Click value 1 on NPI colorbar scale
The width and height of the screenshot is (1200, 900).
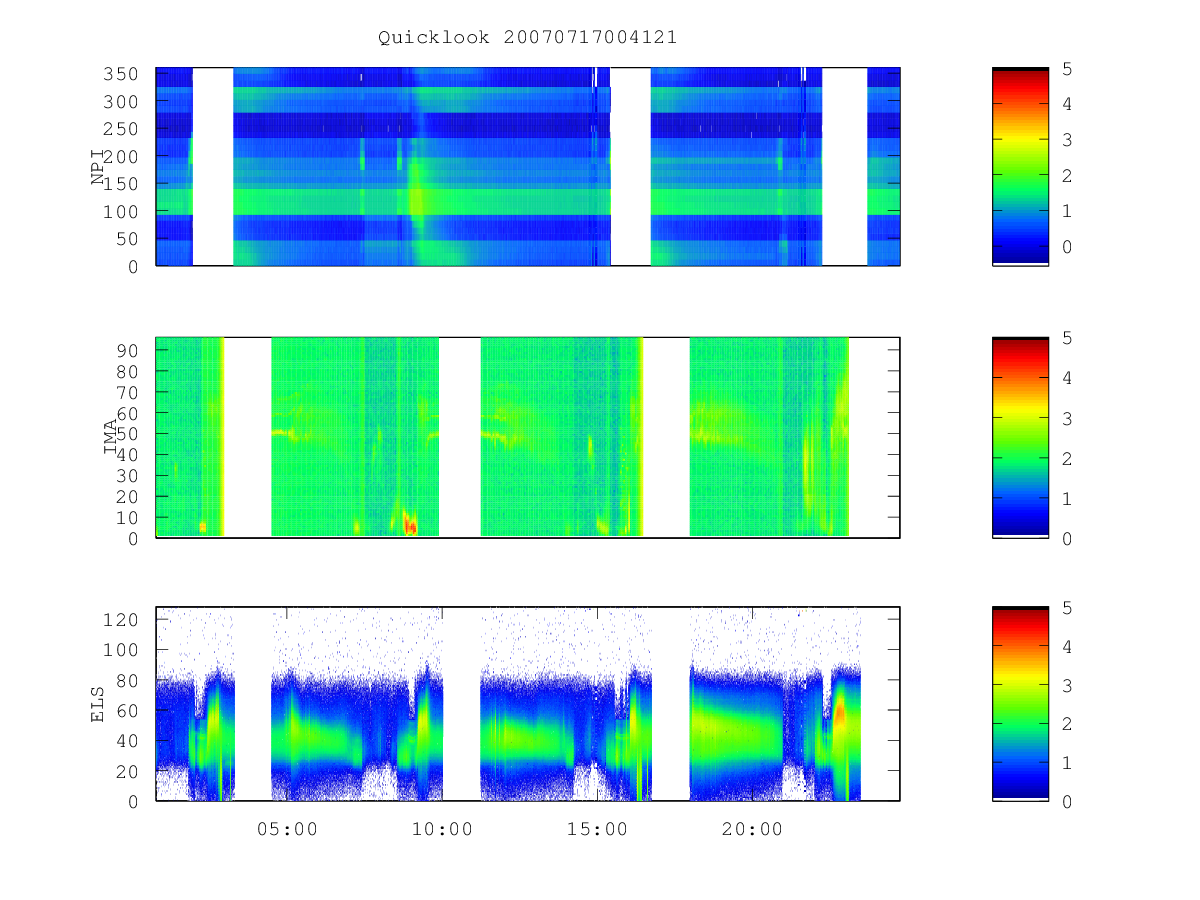pyautogui.click(x=1068, y=211)
